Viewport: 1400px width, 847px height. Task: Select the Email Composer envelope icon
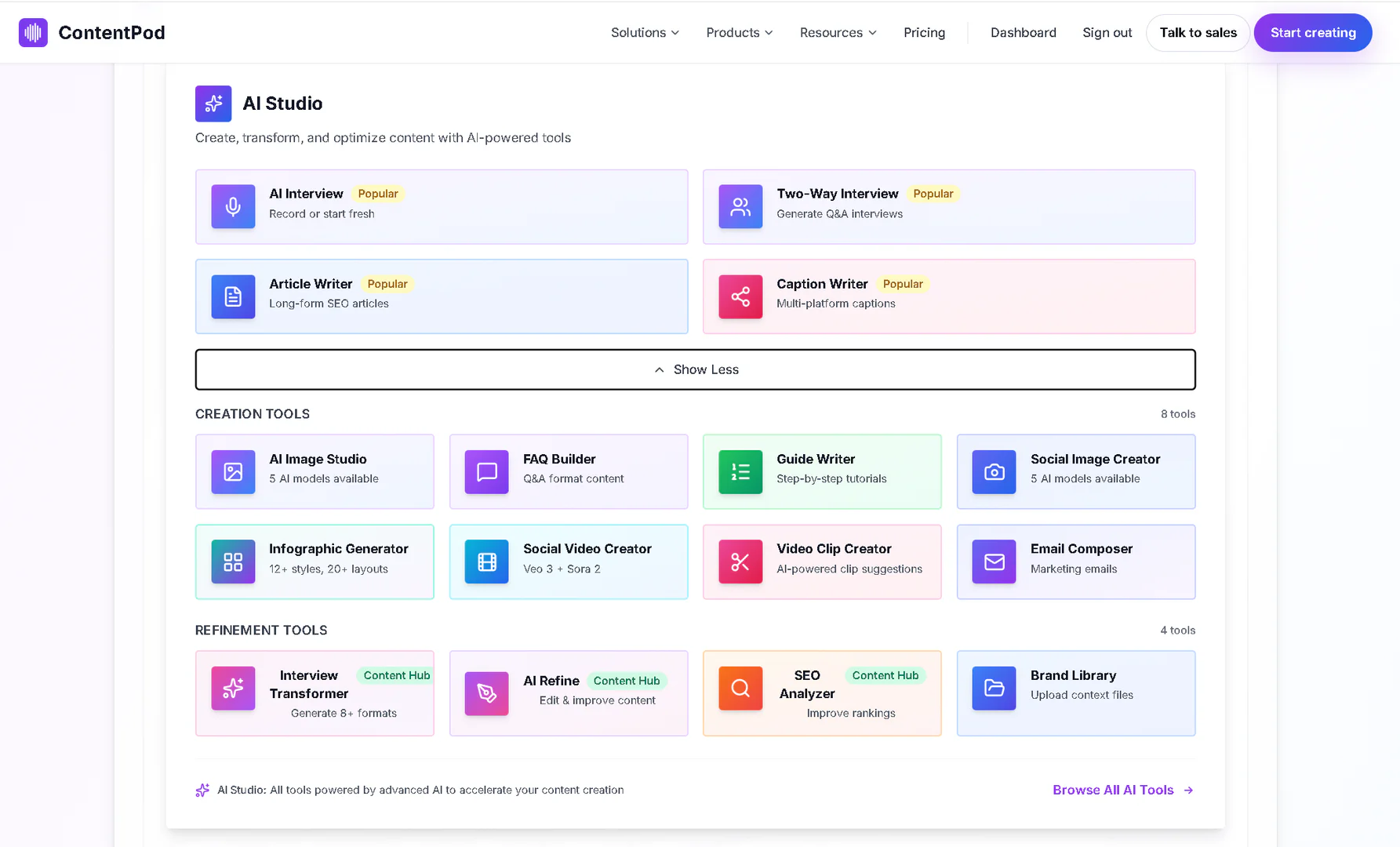point(994,562)
